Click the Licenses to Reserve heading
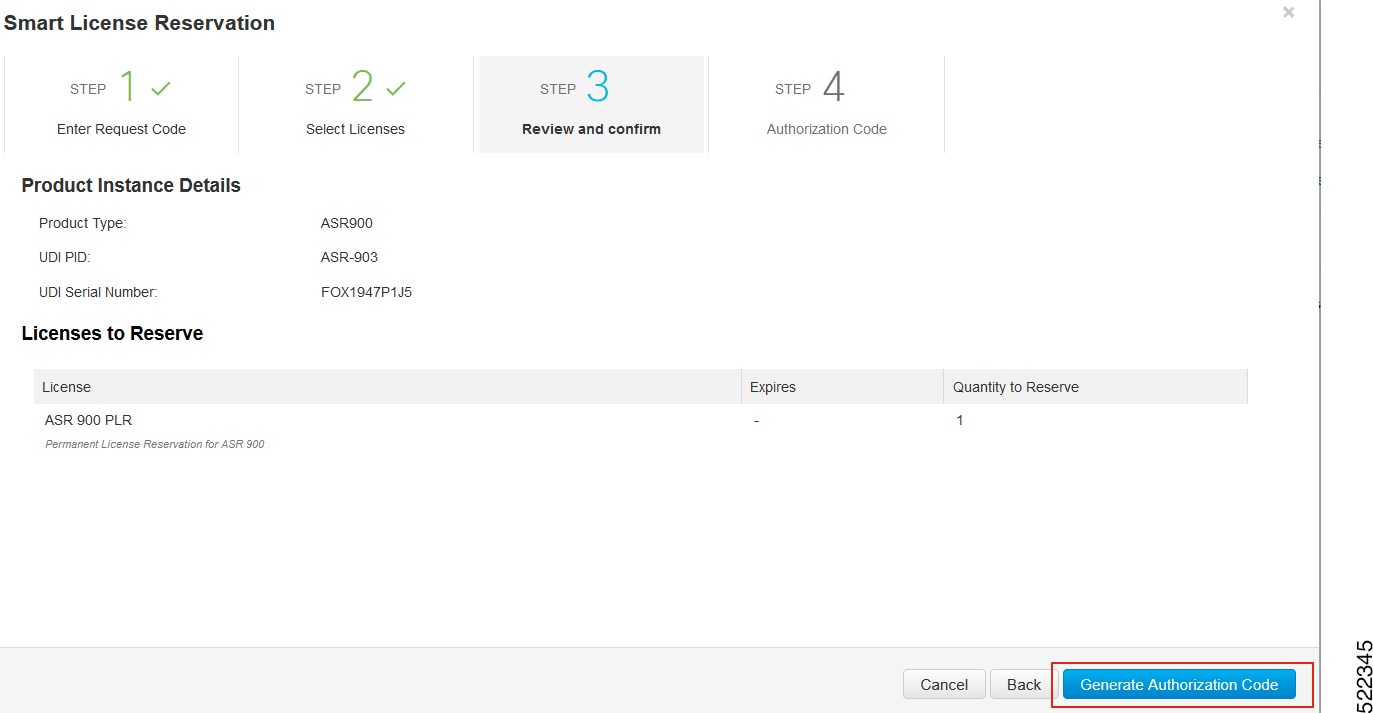 (x=112, y=334)
